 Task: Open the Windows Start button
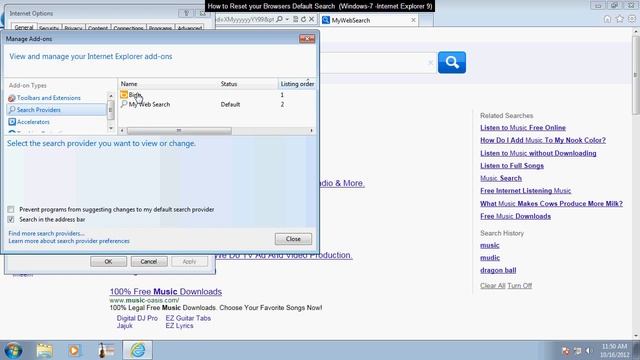pyautogui.click(x=13, y=351)
